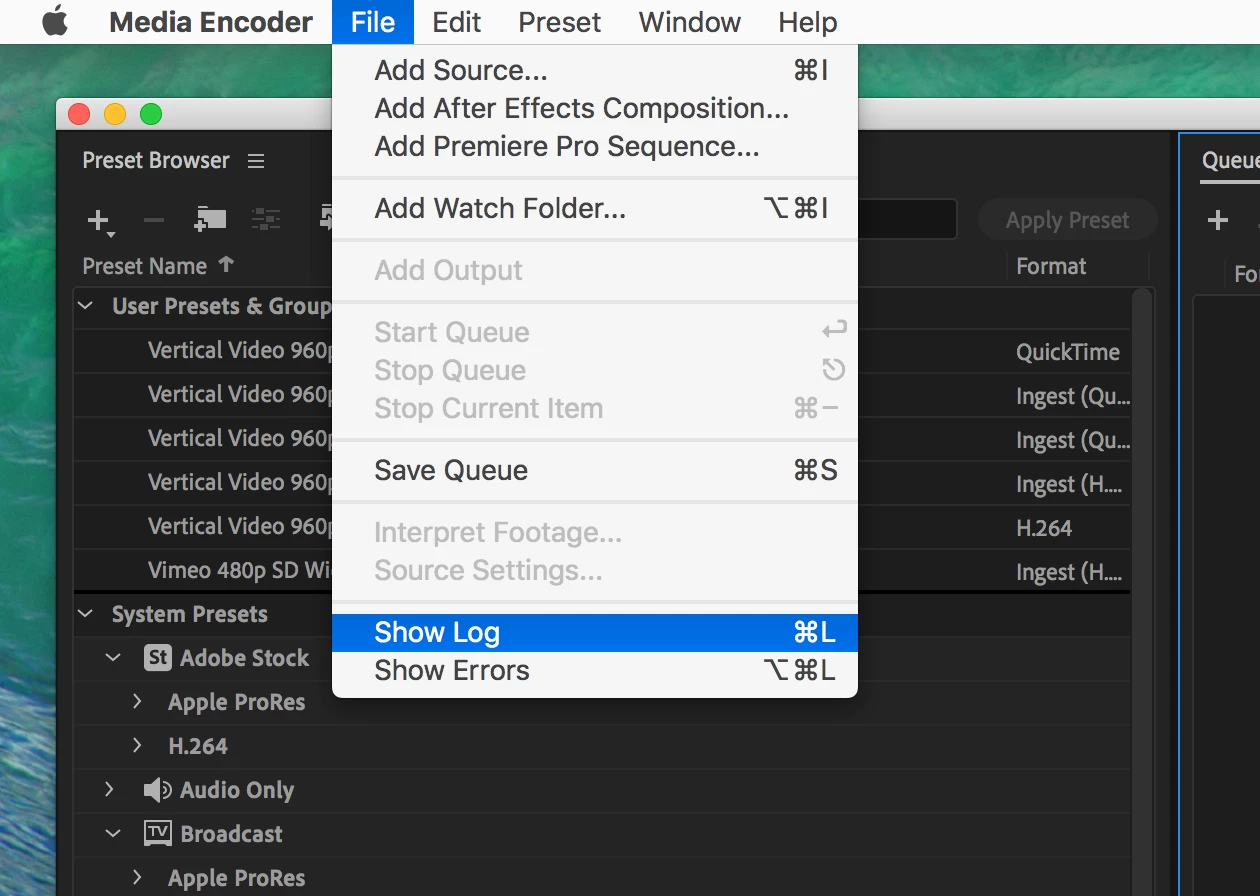This screenshot has width=1260, height=896.
Task: Click the Broadcast TV icon
Action: (x=158, y=834)
